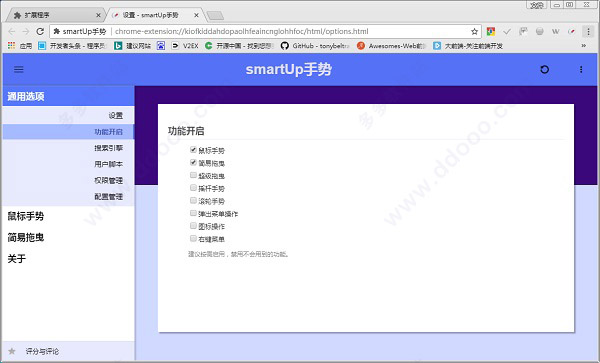Select 配置管理 in the sidebar
Image resolution: width=600 pixels, height=363 pixels.
68,197
